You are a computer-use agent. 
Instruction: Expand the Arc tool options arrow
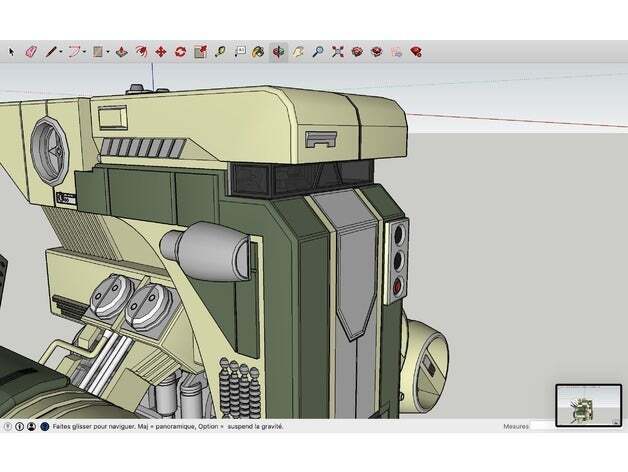pyautogui.click(x=85, y=50)
